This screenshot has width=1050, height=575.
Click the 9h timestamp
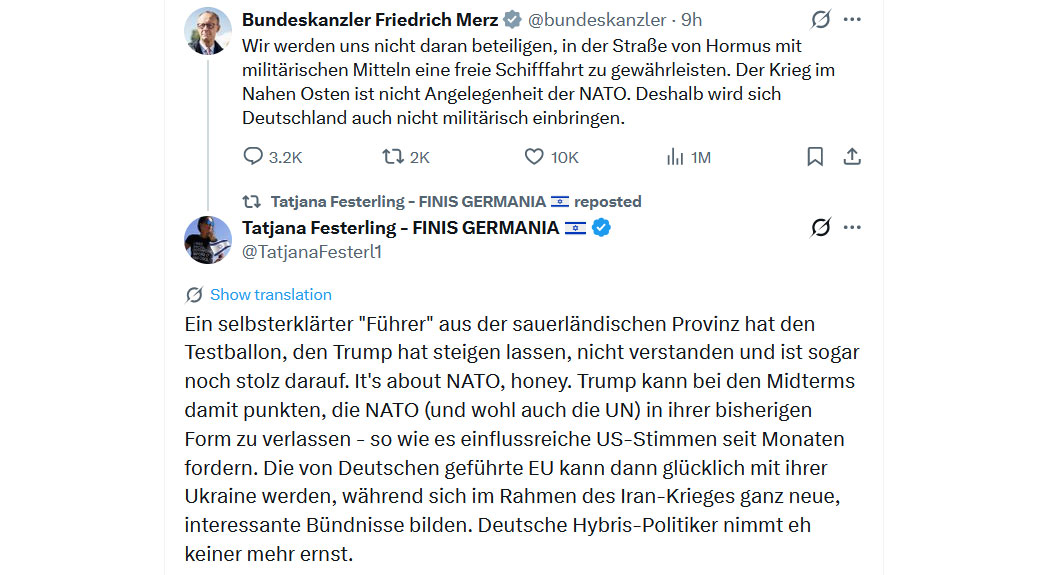click(x=692, y=19)
